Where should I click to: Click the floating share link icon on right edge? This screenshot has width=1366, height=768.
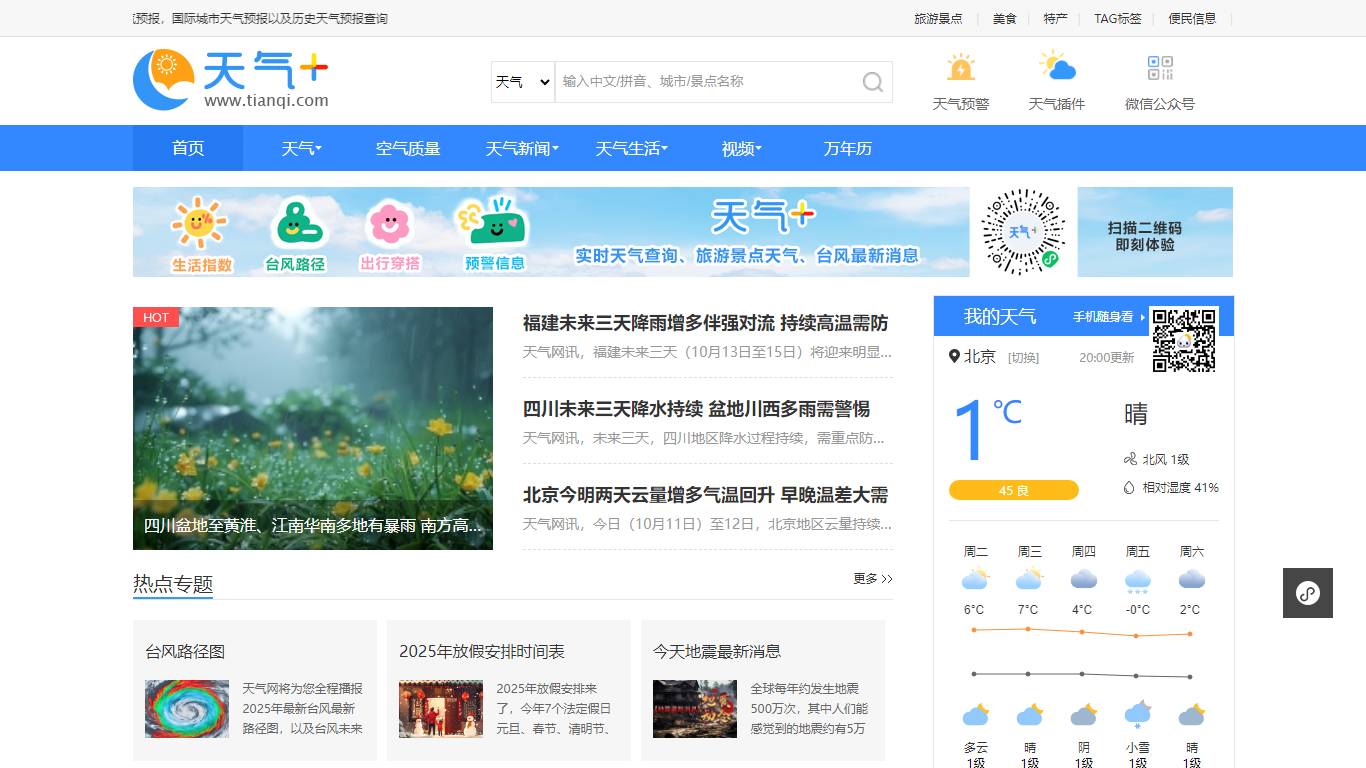click(x=1307, y=592)
